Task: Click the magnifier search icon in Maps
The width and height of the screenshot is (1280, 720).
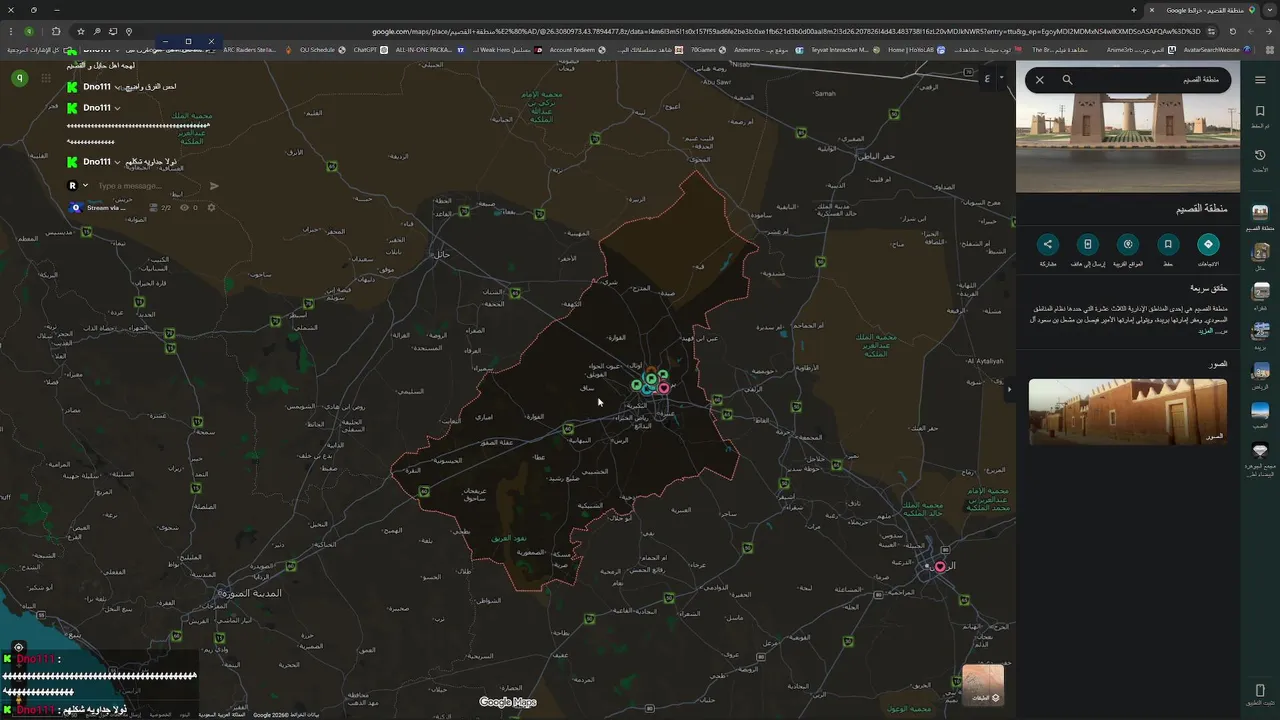Action: click(x=1067, y=80)
